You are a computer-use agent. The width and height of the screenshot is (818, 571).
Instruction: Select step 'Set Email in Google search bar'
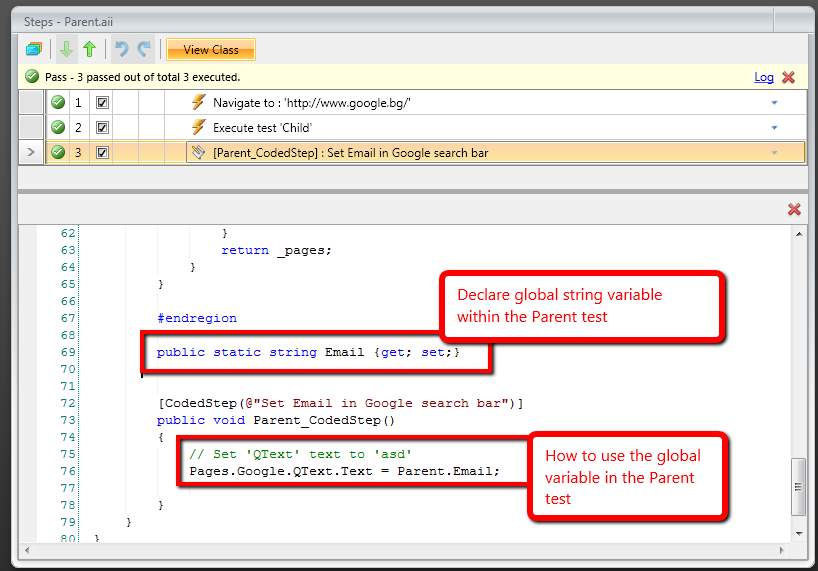pos(350,153)
